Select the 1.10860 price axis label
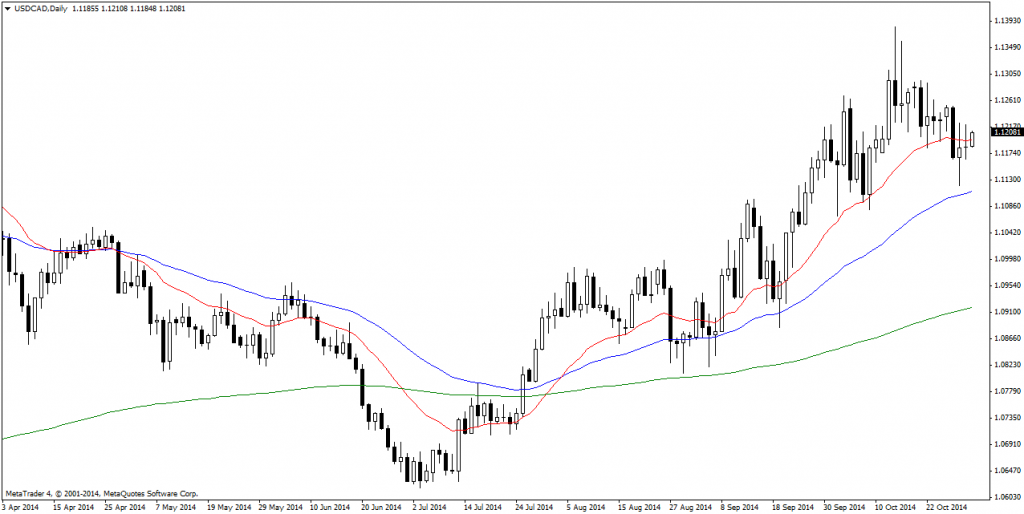This screenshot has height=514, width=1024. [x=1004, y=205]
